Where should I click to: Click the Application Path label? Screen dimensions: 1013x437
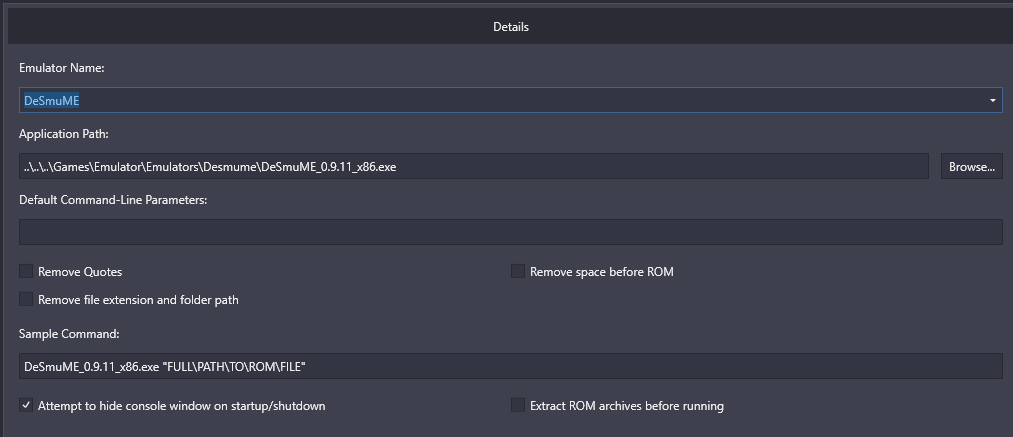pyautogui.click(x=64, y=134)
